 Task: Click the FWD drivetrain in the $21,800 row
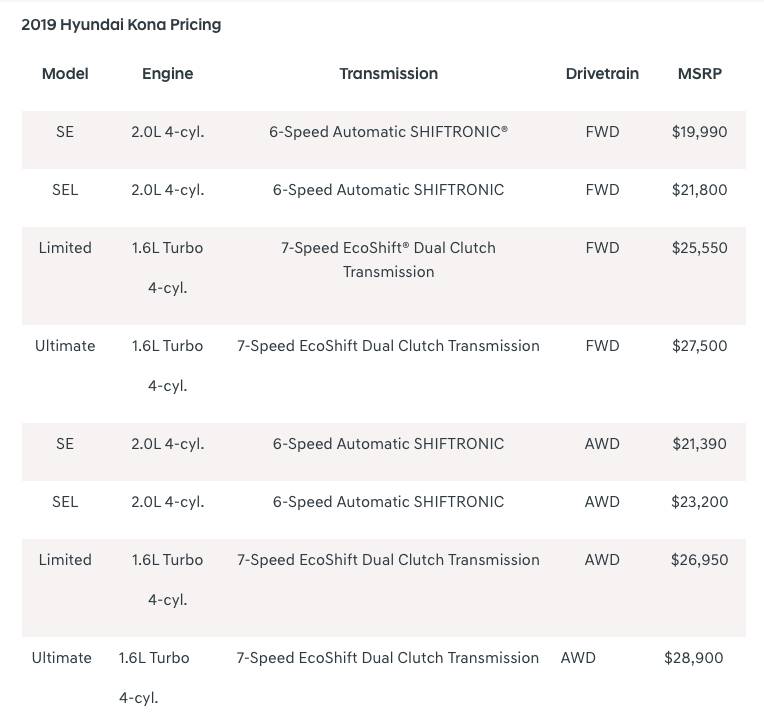coord(602,190)
